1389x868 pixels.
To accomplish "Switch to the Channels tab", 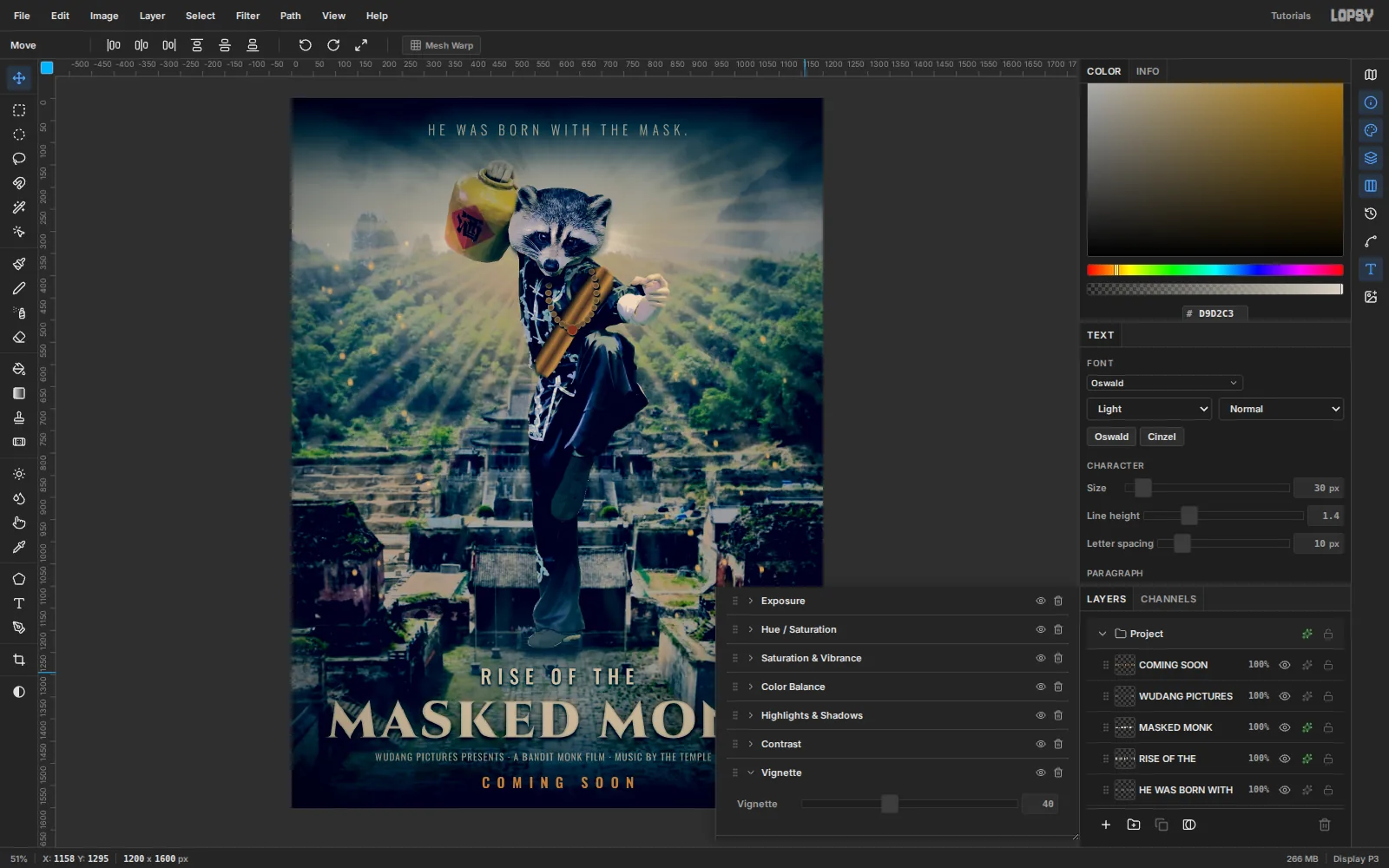I will click(1168, 599).
